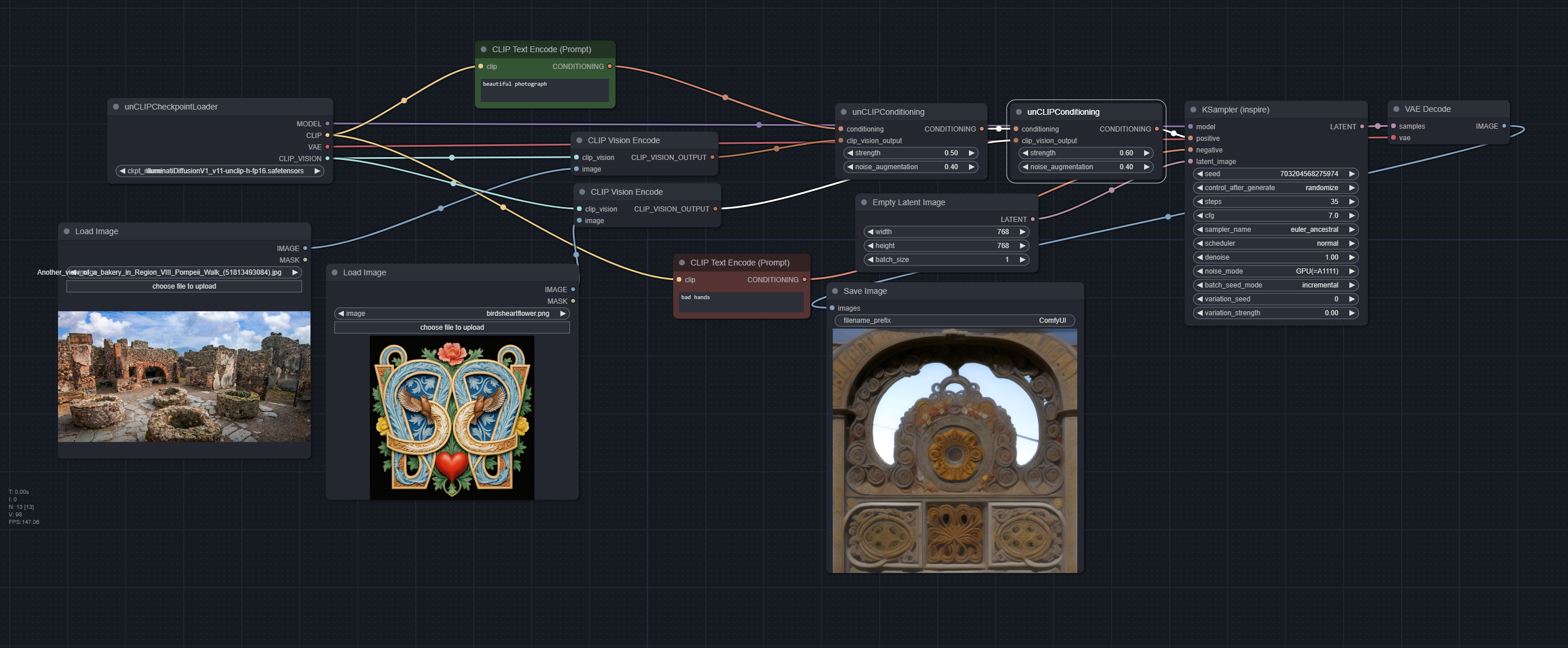Open the ckpt_name checkpoint selector
This screenshot has width=1568, height=648.
219,172
